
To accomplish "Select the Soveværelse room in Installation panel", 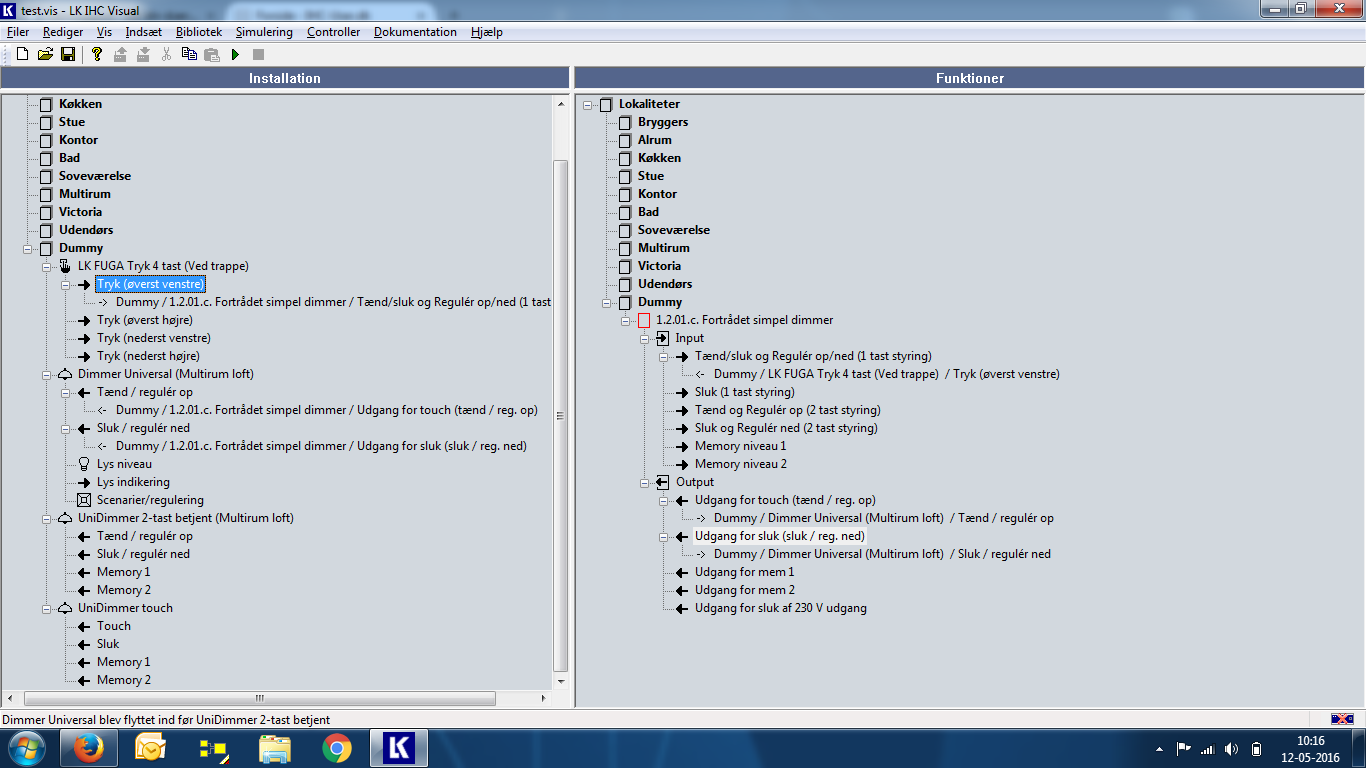I will coord(94,176).
